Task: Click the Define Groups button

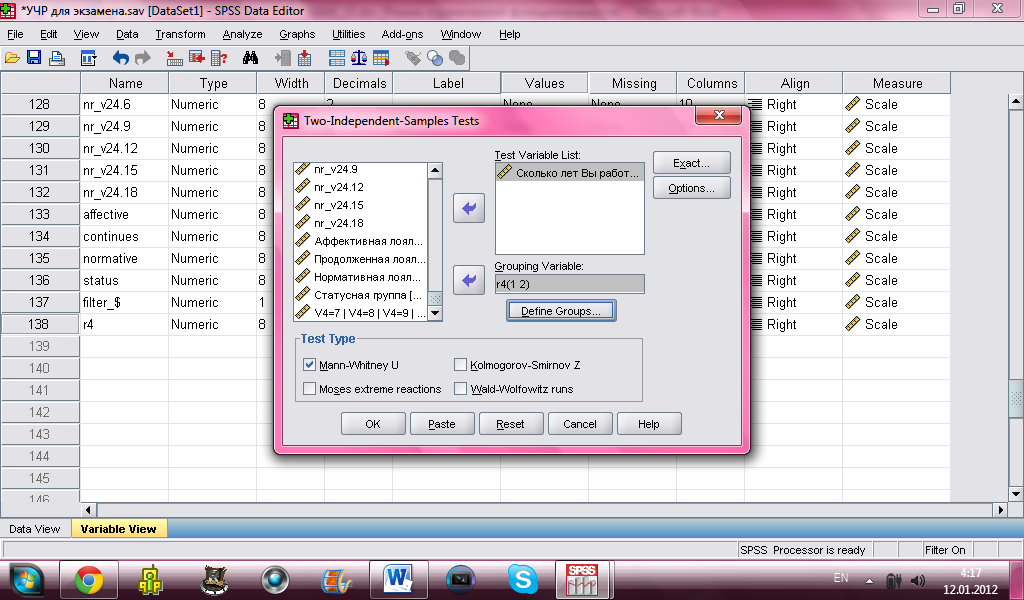Action: 561,311
